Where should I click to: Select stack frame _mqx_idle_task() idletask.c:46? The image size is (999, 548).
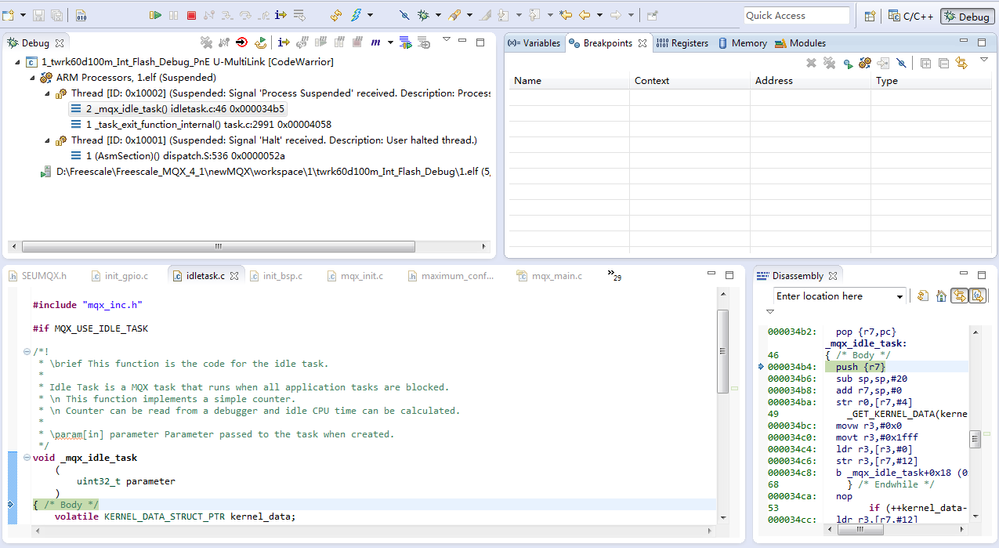[178, 109]
